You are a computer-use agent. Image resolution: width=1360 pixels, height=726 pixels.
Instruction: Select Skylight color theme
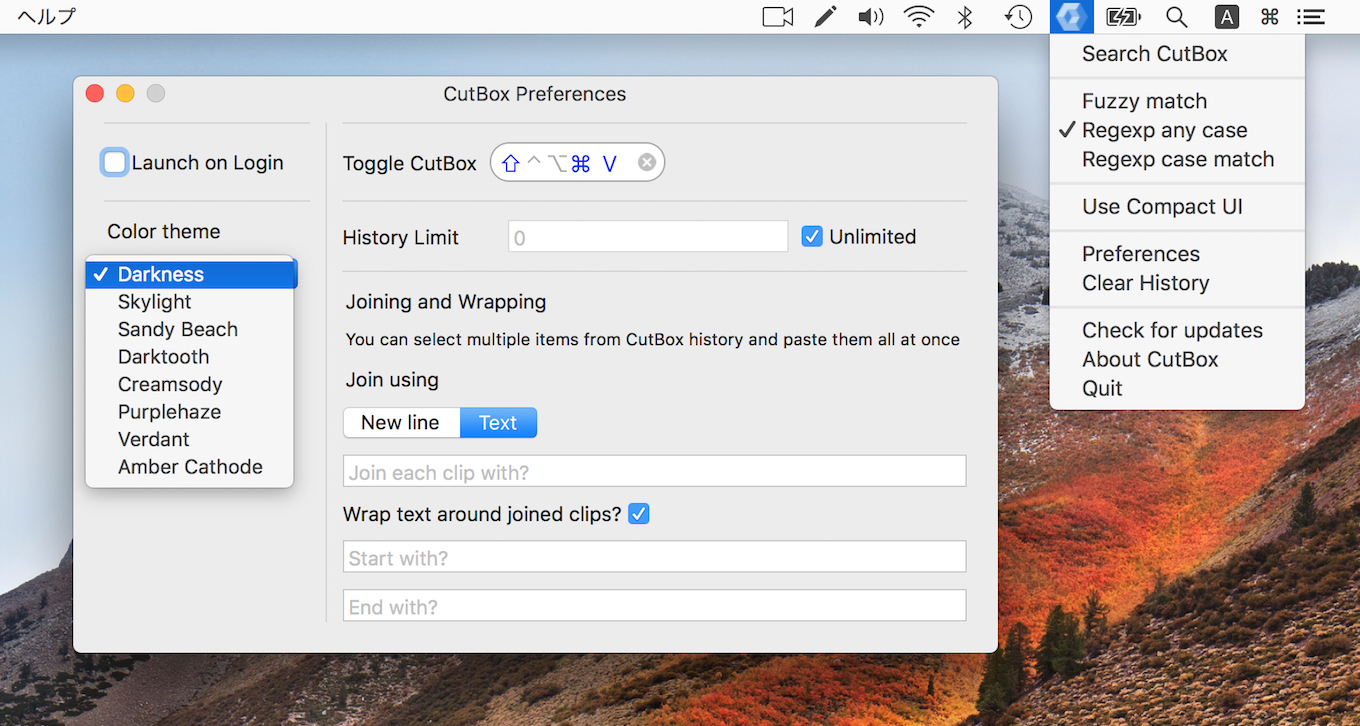[x=154, y=302]
